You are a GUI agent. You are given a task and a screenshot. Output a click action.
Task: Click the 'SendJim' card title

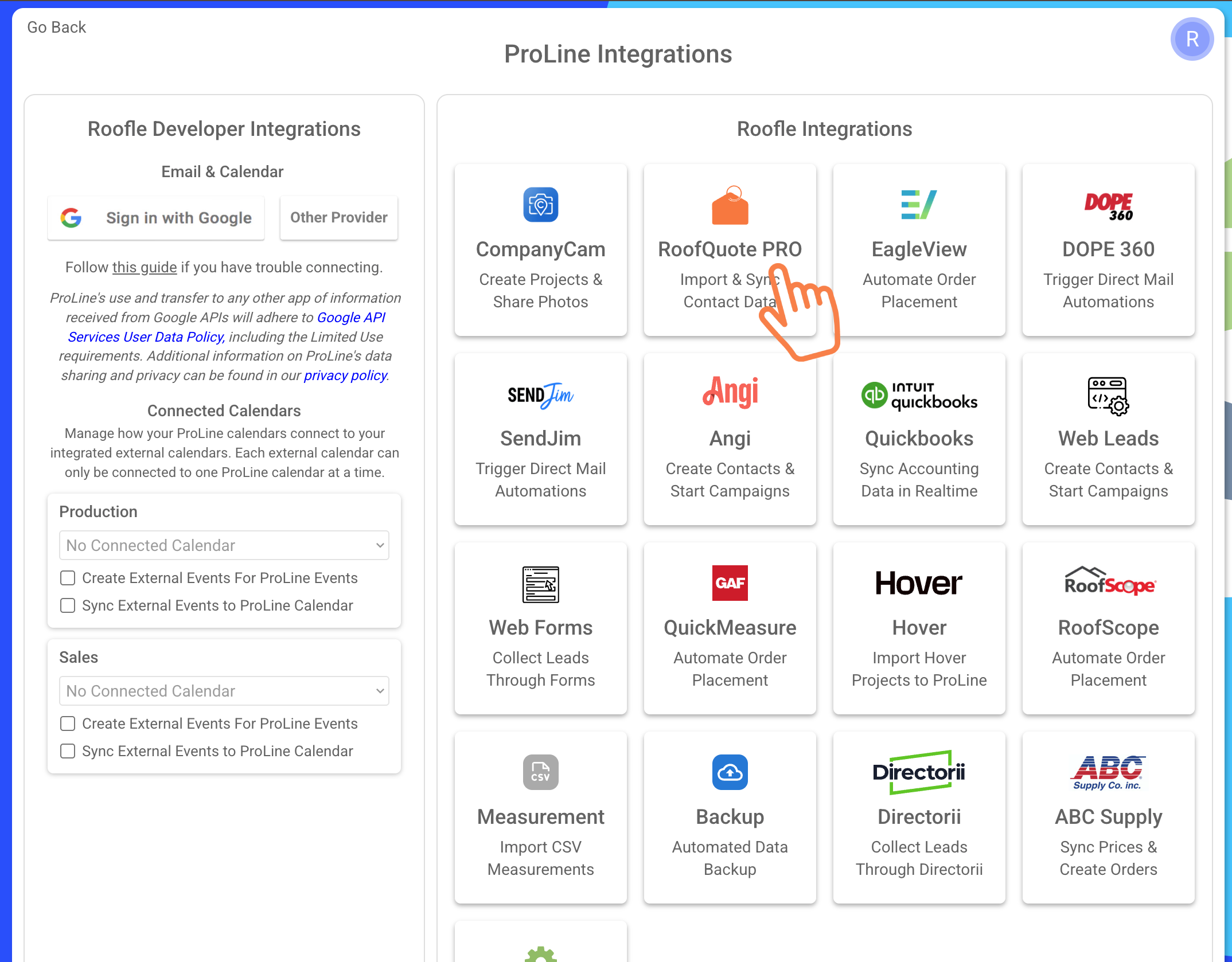click(540, 439)
